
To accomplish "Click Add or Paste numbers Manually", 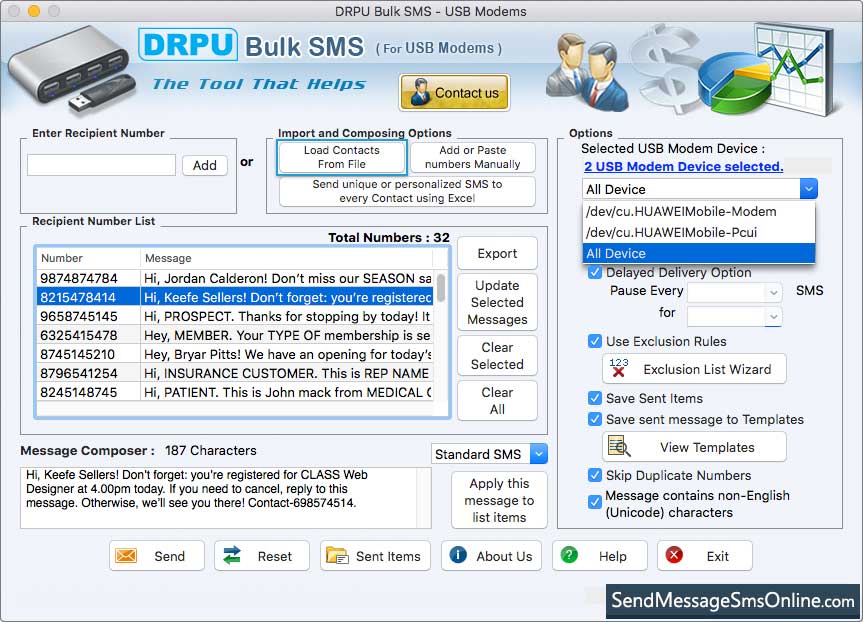I will (473, 157).
